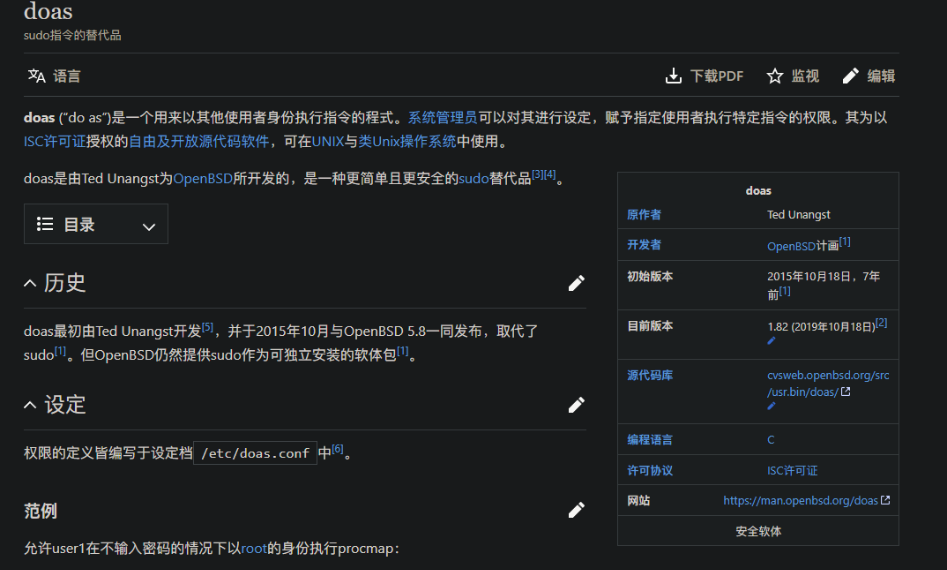This screenshot has height=570, width=947.
Task: Click citation [2] beside 1.82 version
Action: click(882, 322)
